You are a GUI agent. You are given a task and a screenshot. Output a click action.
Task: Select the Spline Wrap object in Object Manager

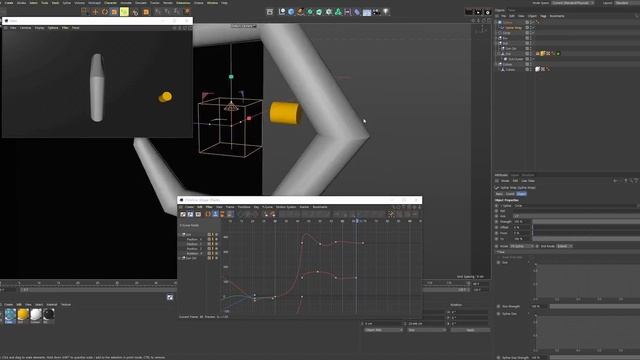tap(513, 28)
